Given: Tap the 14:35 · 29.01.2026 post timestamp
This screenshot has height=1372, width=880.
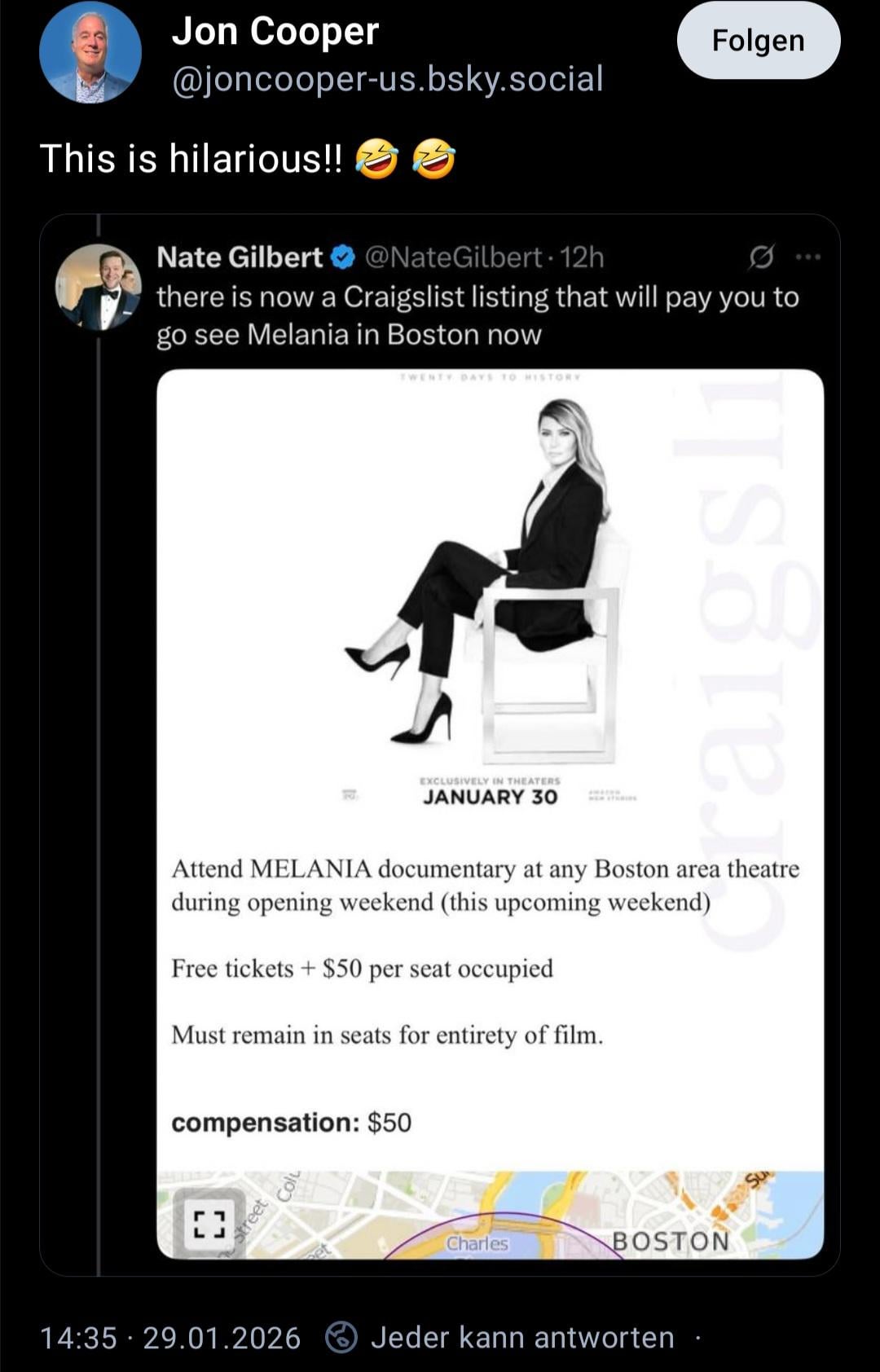Looking at the screenshot, I should point(170,1338).
